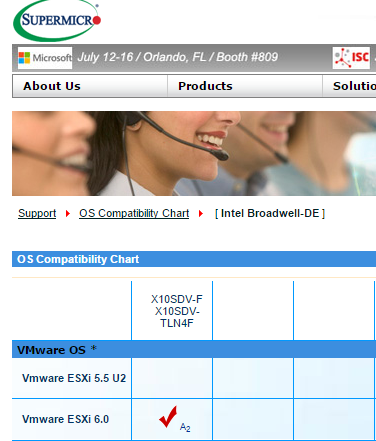Click the A2 footnote marker
The image size is (376, 441).
click(185, 427)
